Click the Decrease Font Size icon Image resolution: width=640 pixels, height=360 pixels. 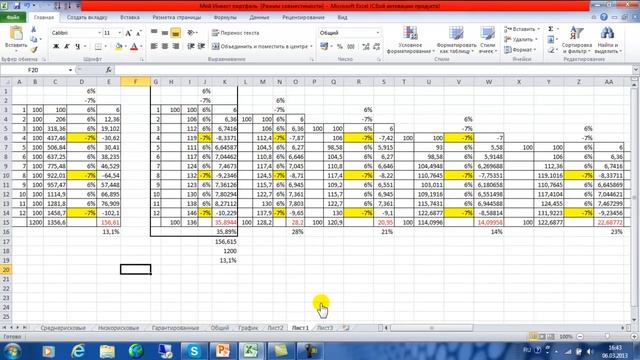[x=139, y=33]
